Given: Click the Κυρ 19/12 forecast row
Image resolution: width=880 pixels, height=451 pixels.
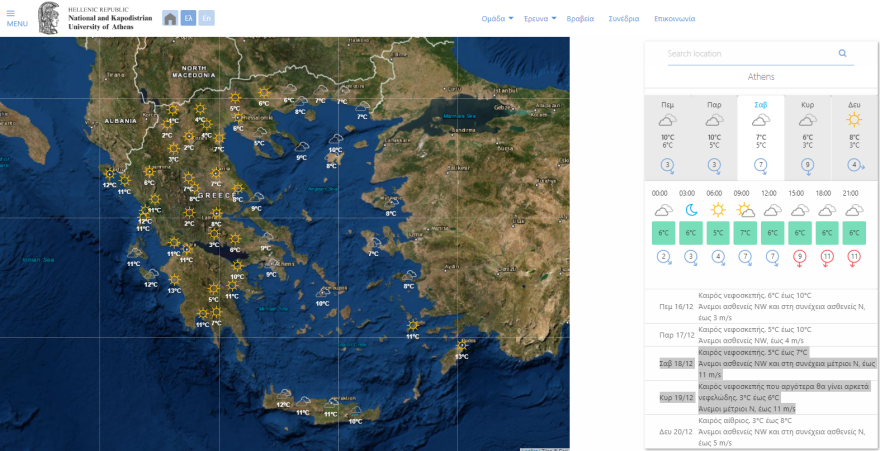Looking at the screenshot, I should 761,398.
